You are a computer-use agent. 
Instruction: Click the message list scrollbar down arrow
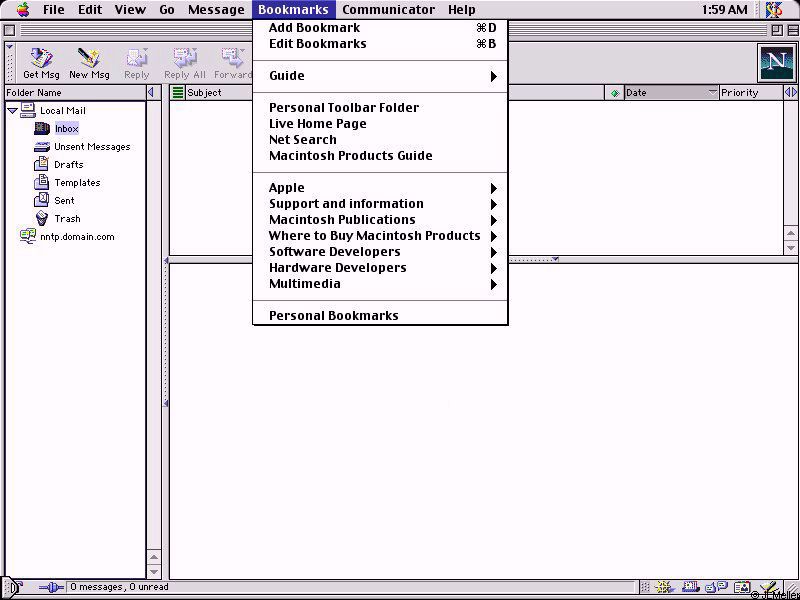pyautogui.click(x=792, y=247)
